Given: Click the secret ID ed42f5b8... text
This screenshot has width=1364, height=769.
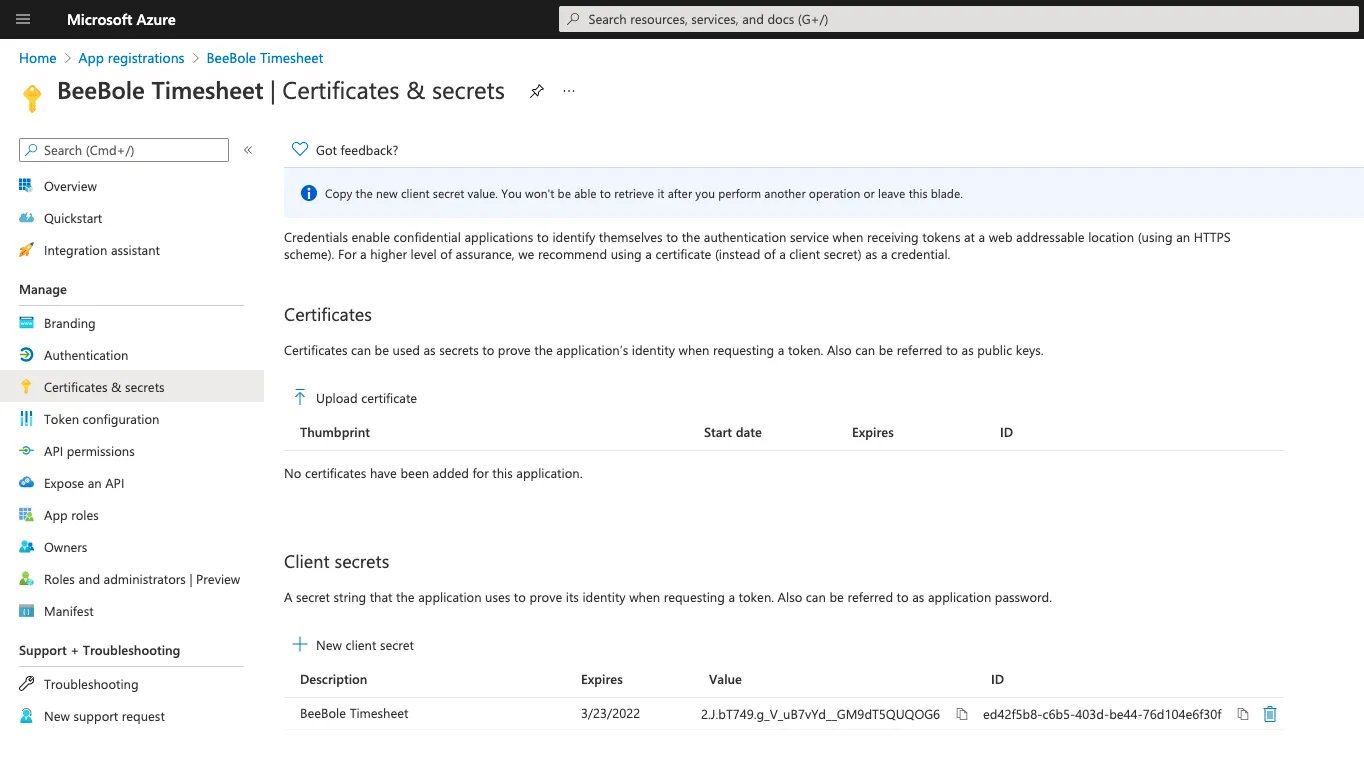Looking at the screenshot, I should coord(1102,714).
